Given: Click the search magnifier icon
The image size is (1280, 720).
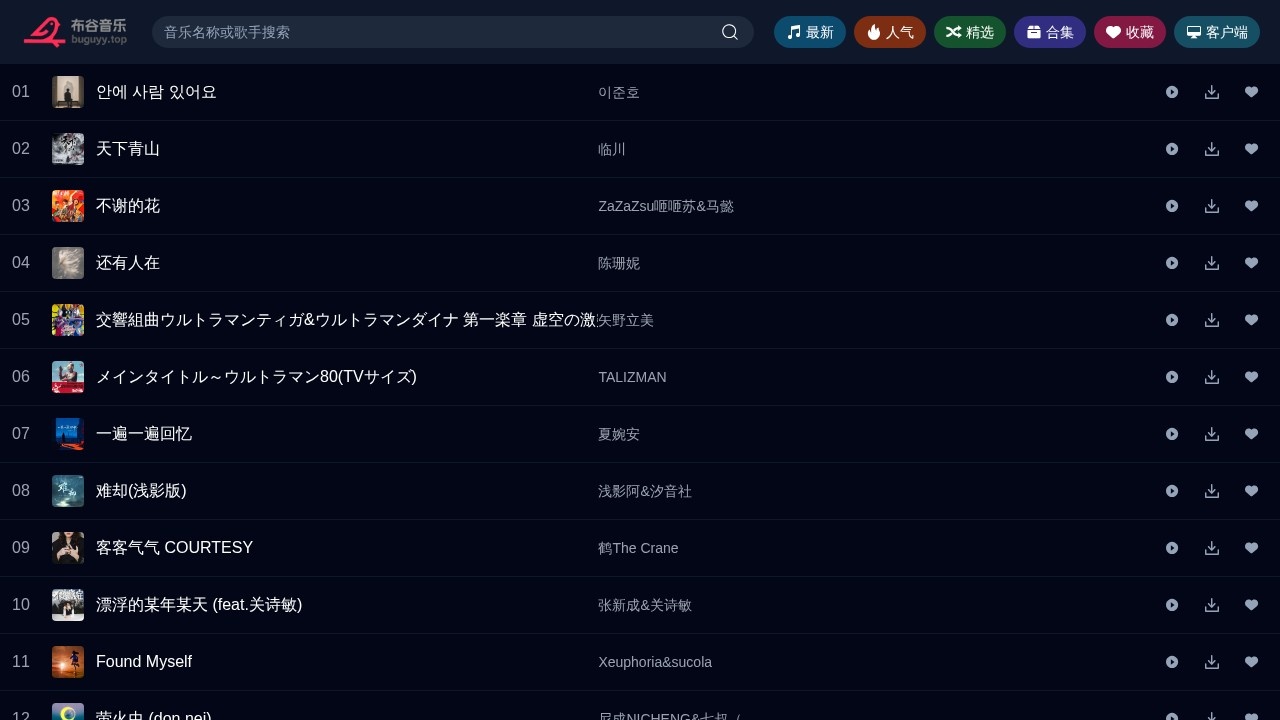Looking at the screenshot, I should coord(730,32).
